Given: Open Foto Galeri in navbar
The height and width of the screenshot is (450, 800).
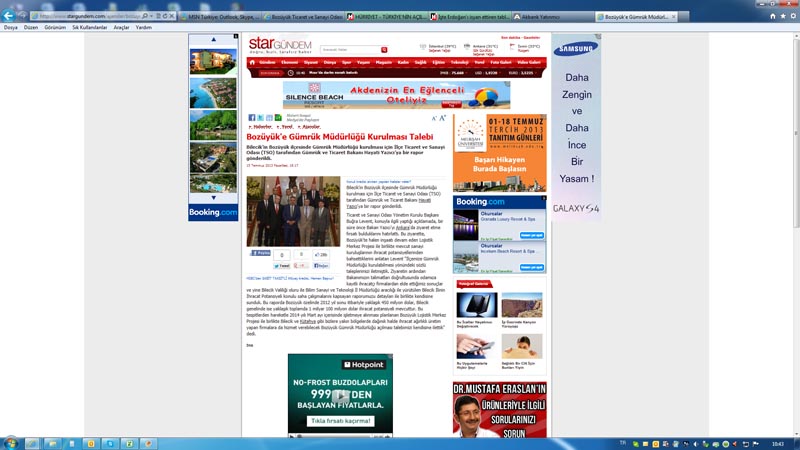Looking at the screenshot, I should [x=501, y=62].
